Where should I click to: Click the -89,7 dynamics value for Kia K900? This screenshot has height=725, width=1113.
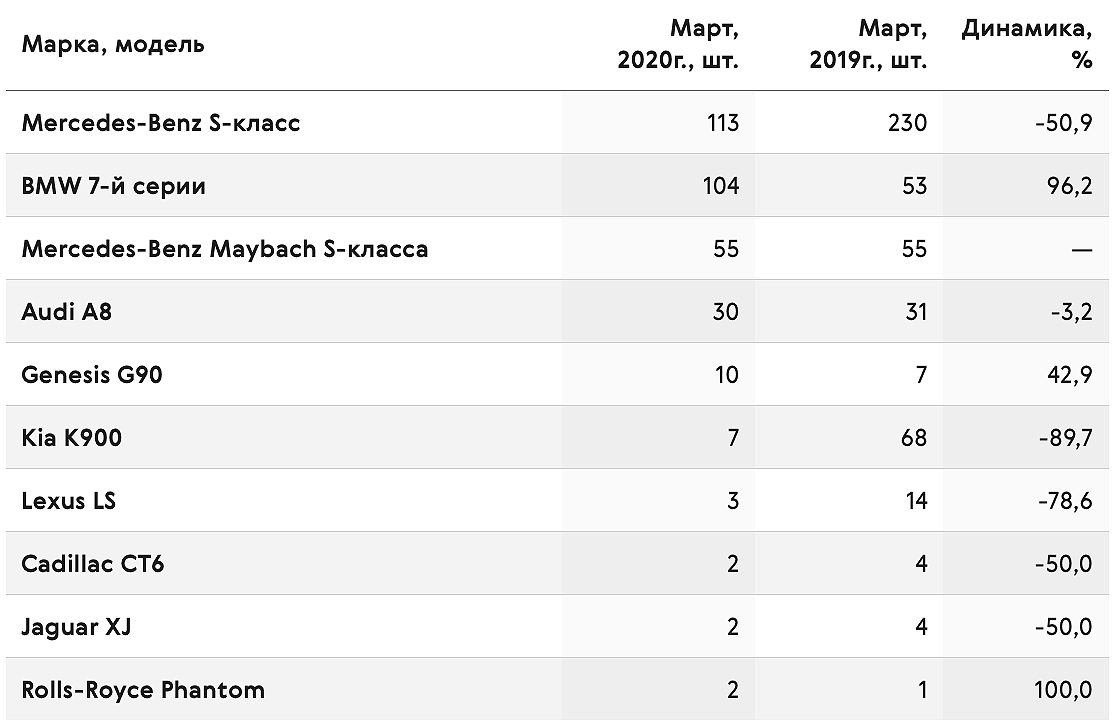tap(1065, 438)
